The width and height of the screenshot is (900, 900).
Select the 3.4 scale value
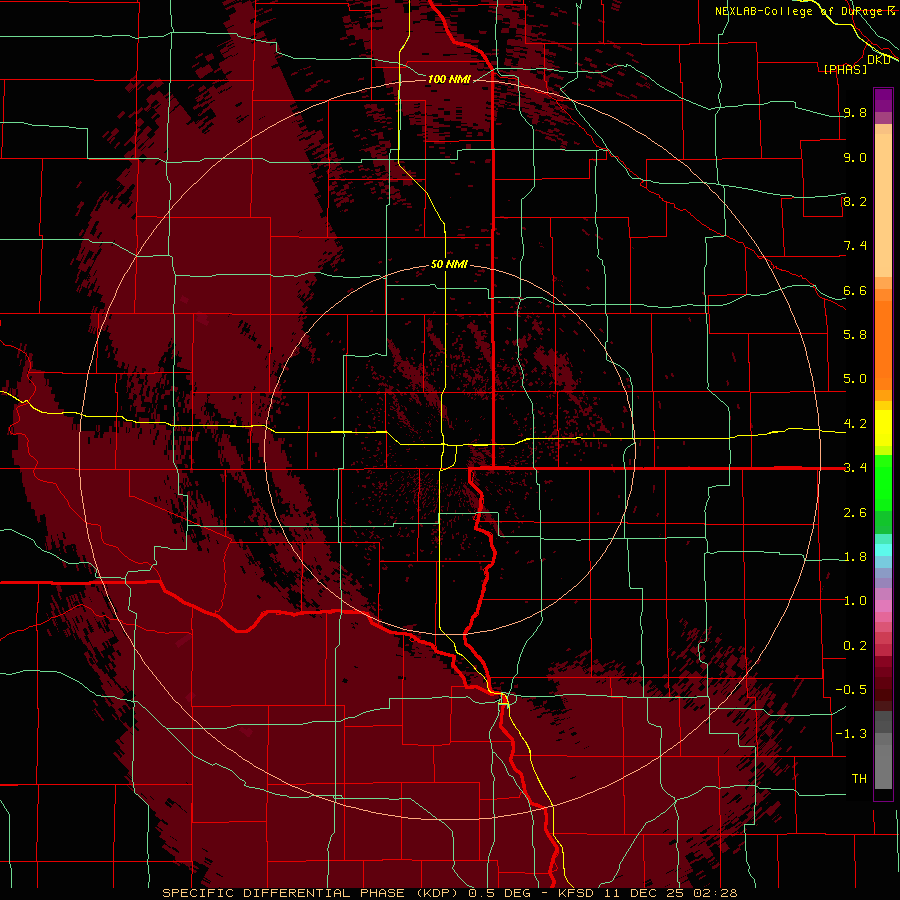click(x=855, y=468)
